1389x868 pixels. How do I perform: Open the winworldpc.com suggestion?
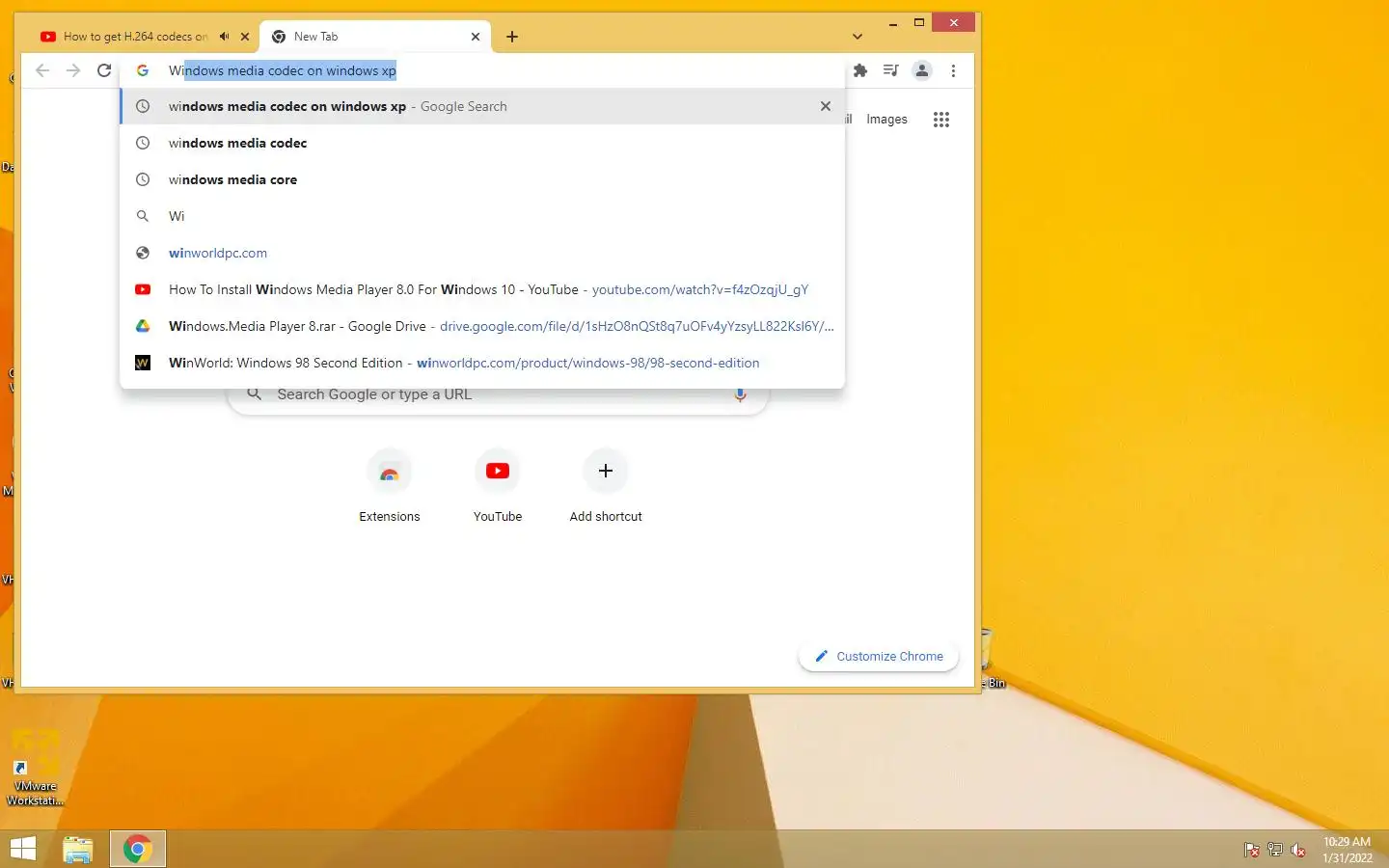point(482,253)
